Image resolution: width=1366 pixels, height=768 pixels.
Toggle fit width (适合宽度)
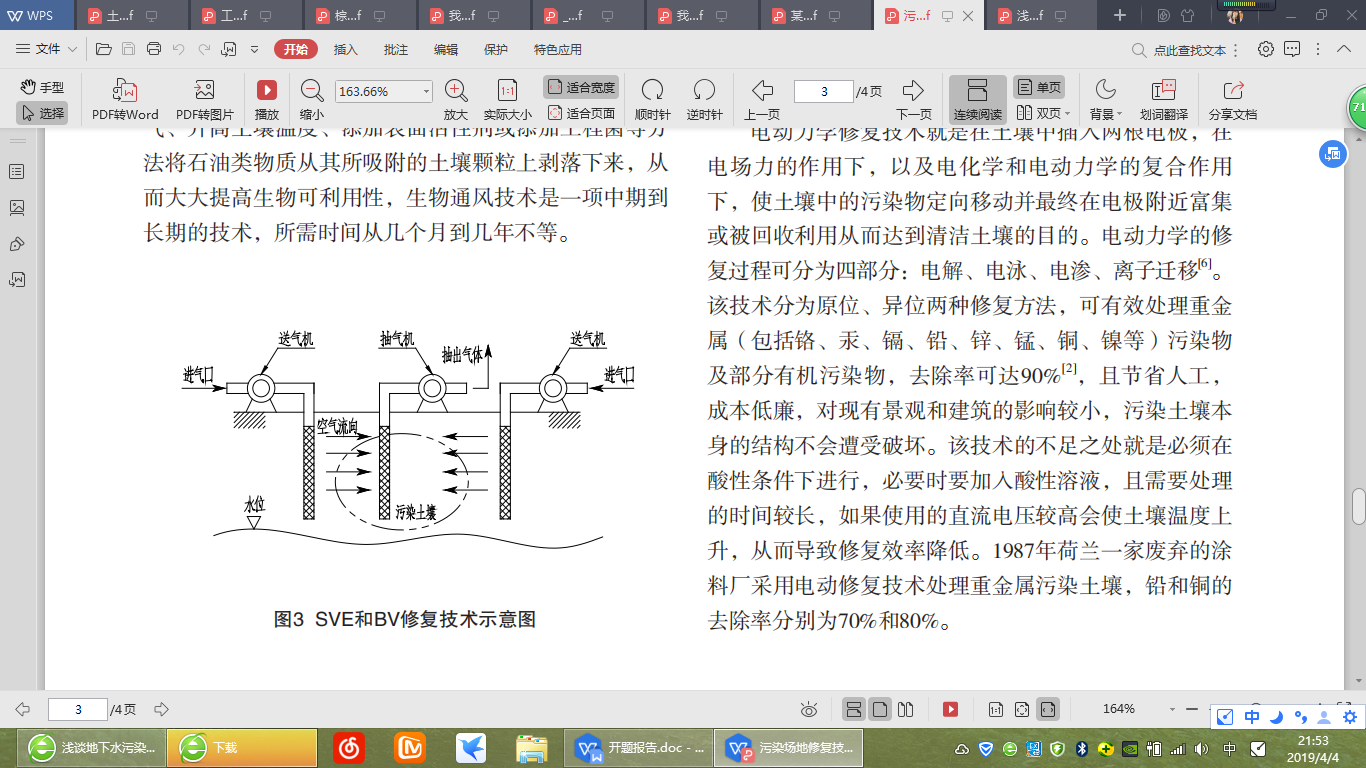point(581,87)
